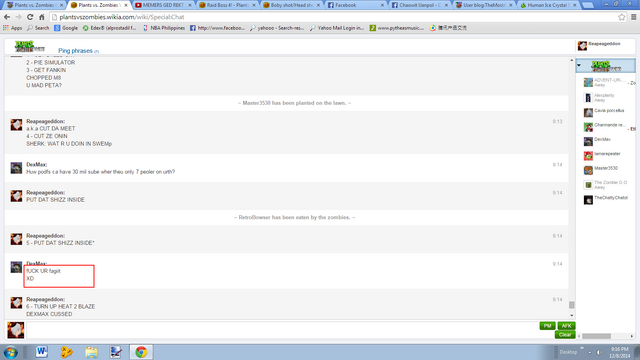Click DexMax avatar in the user list
The width and height of the screenshot is (640, 360).
pos(588,141)
